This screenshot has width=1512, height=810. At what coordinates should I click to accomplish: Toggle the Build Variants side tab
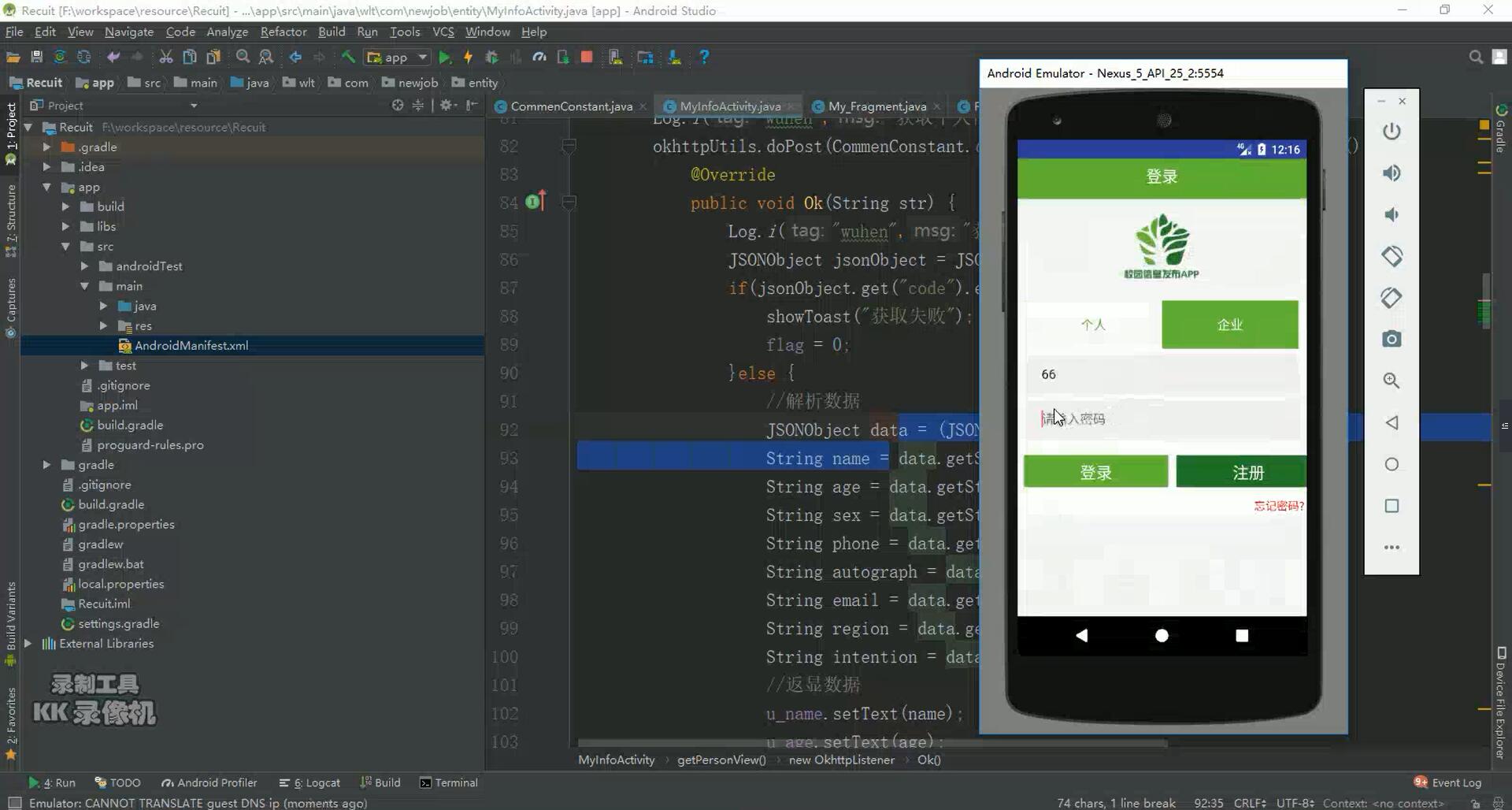point(11,622)
